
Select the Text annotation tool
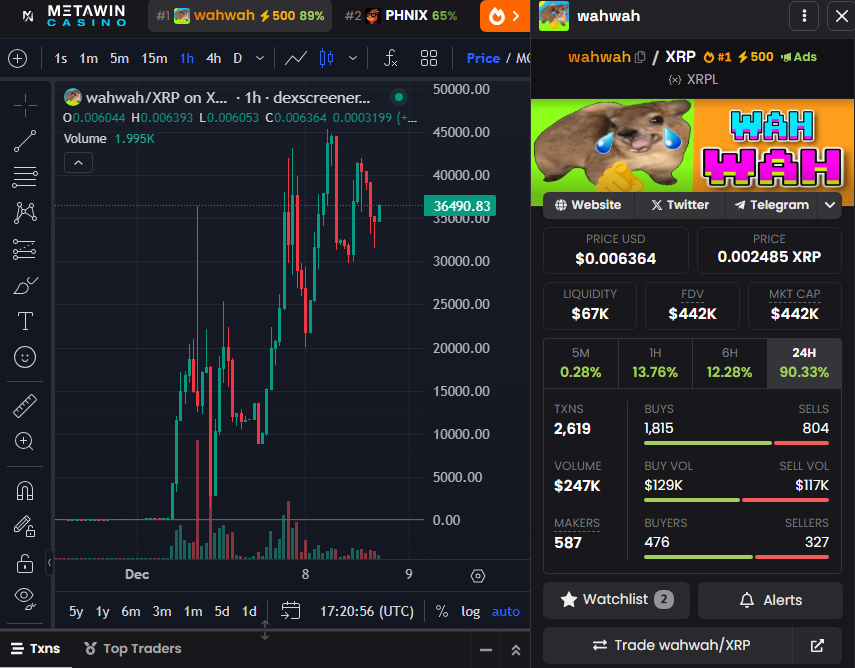(25, 321)
